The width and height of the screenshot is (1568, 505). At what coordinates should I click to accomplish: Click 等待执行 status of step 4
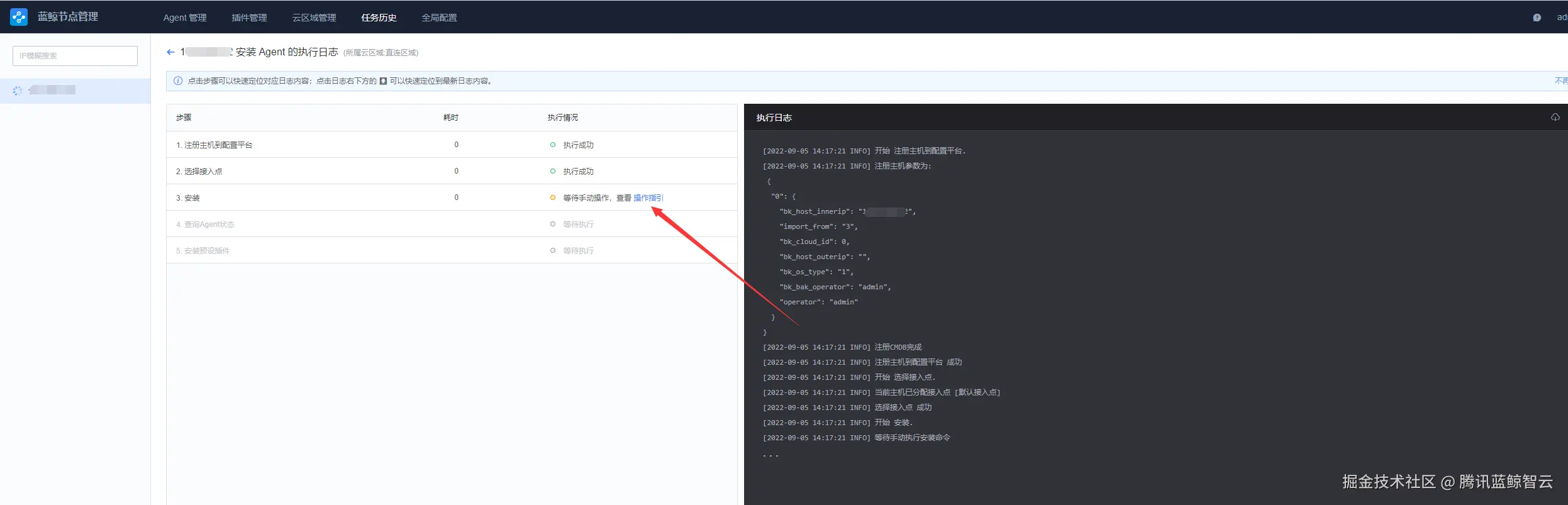[578, 224]
